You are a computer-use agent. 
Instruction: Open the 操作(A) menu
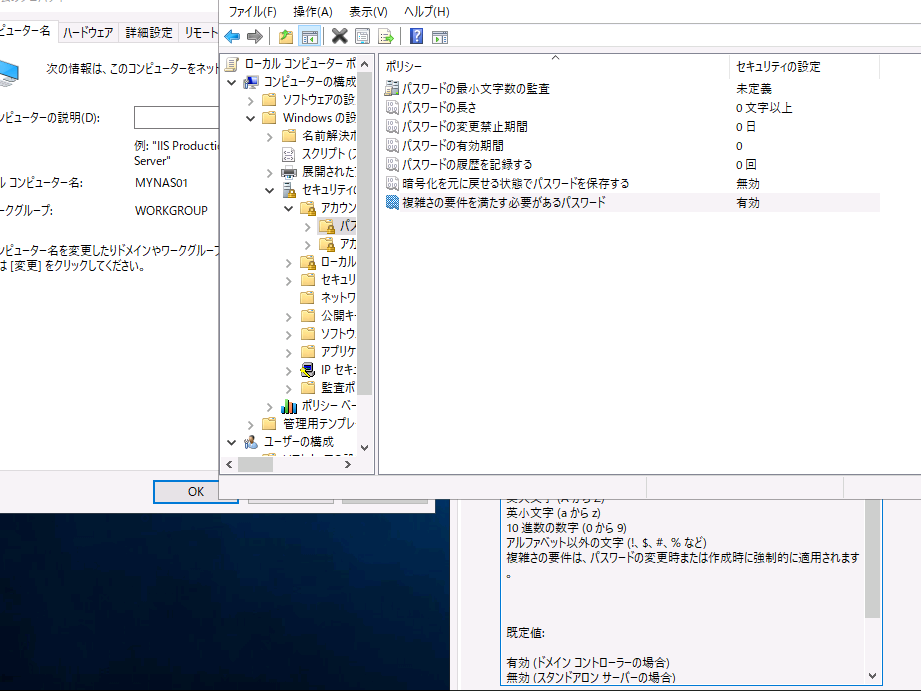click(313, 12)
